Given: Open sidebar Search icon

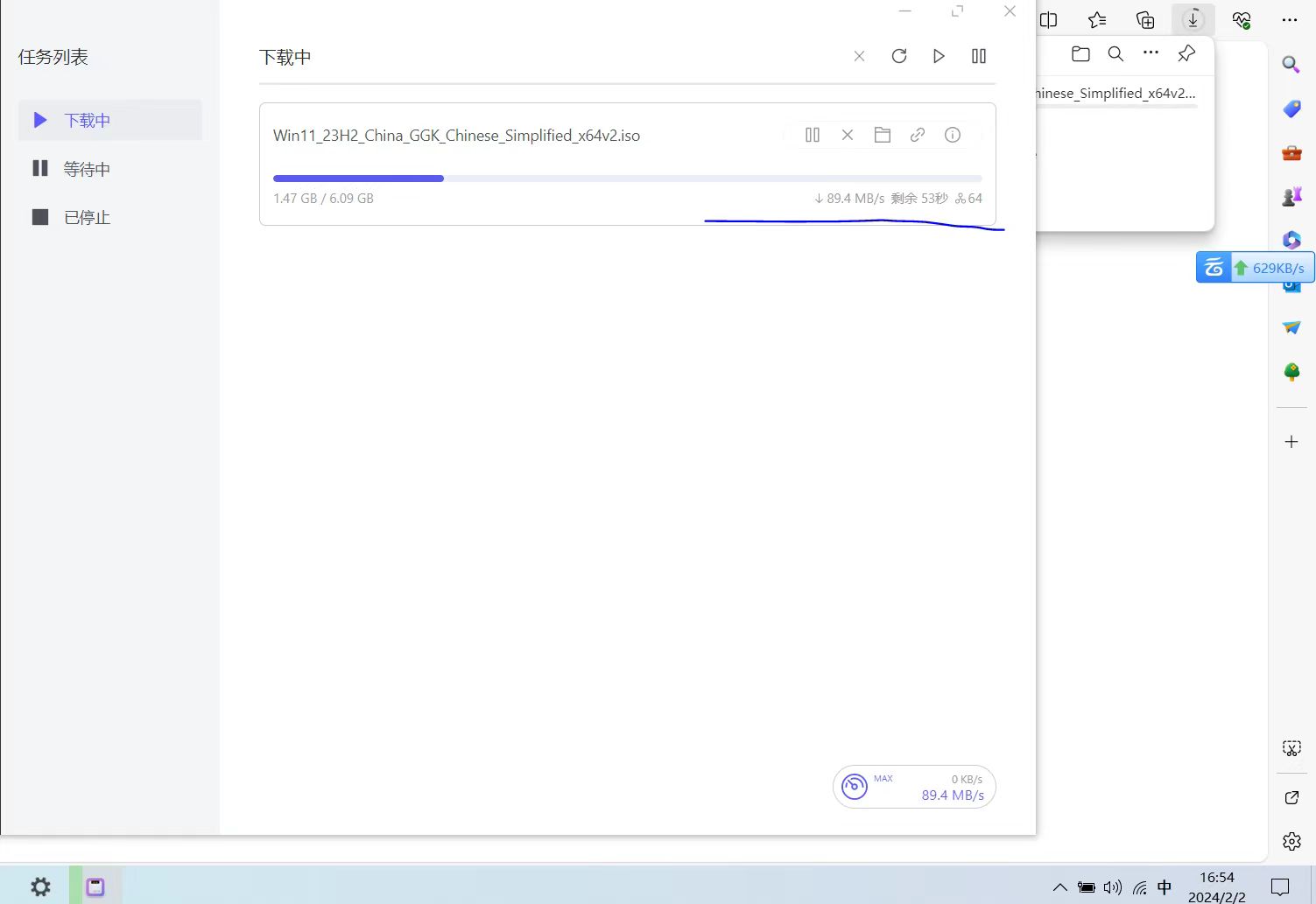Looking at the screenshot, I should pyautogui.click(x=1291, y=65).
